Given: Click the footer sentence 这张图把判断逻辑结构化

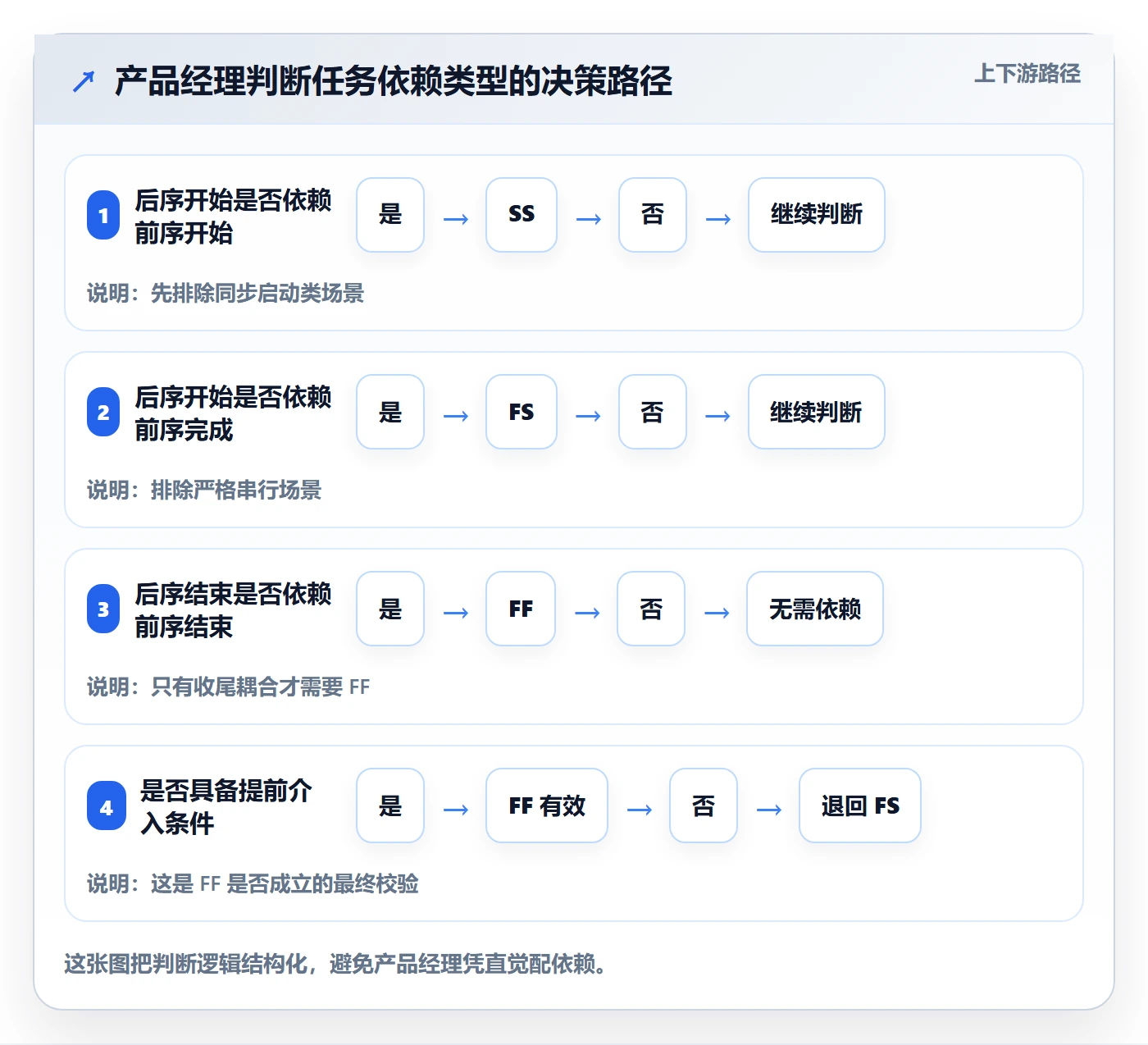Looking at the screenshot, I should click(185, 964).
